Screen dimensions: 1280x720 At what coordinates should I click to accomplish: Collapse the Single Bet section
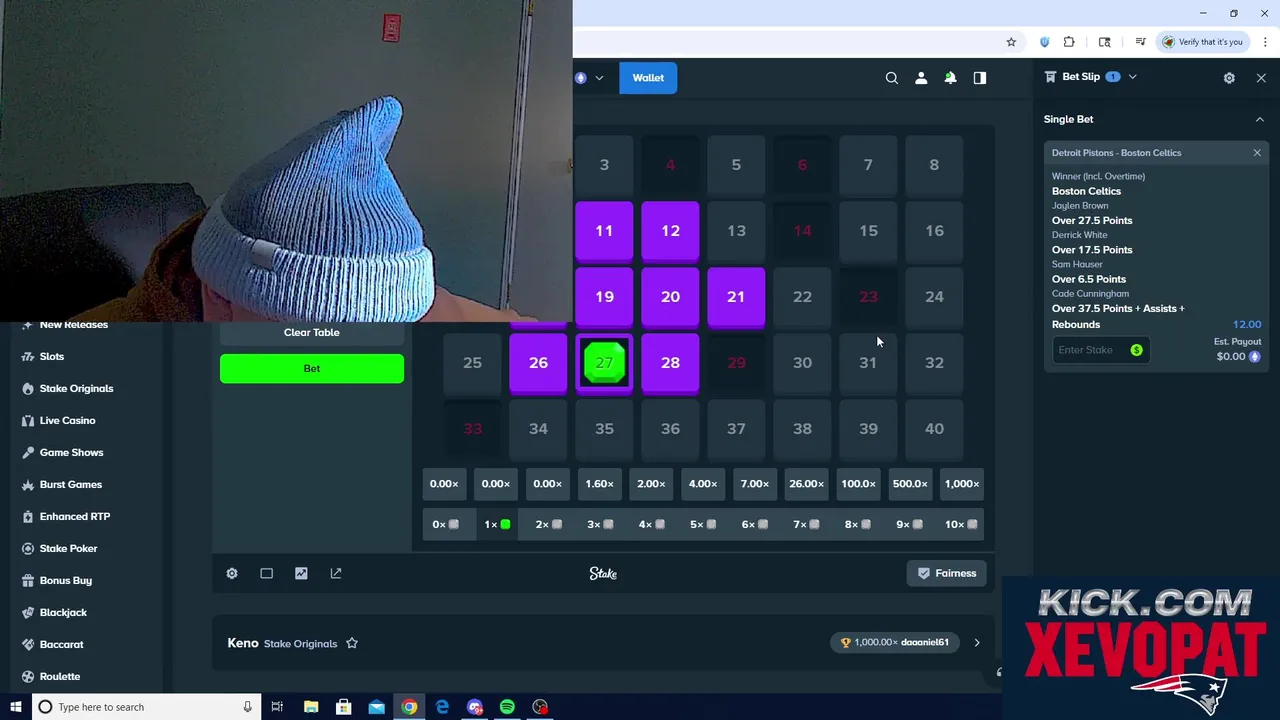pyautogui.click(x=1259, y=119)
